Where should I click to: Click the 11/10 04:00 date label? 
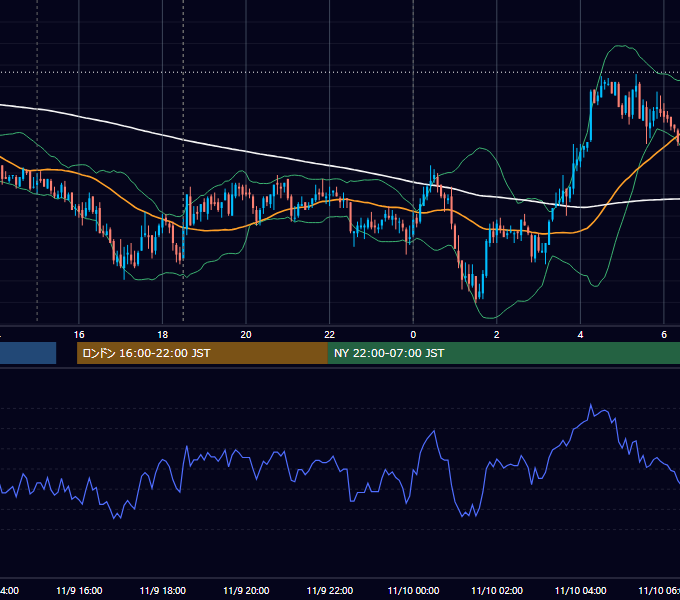pos(581,590)
